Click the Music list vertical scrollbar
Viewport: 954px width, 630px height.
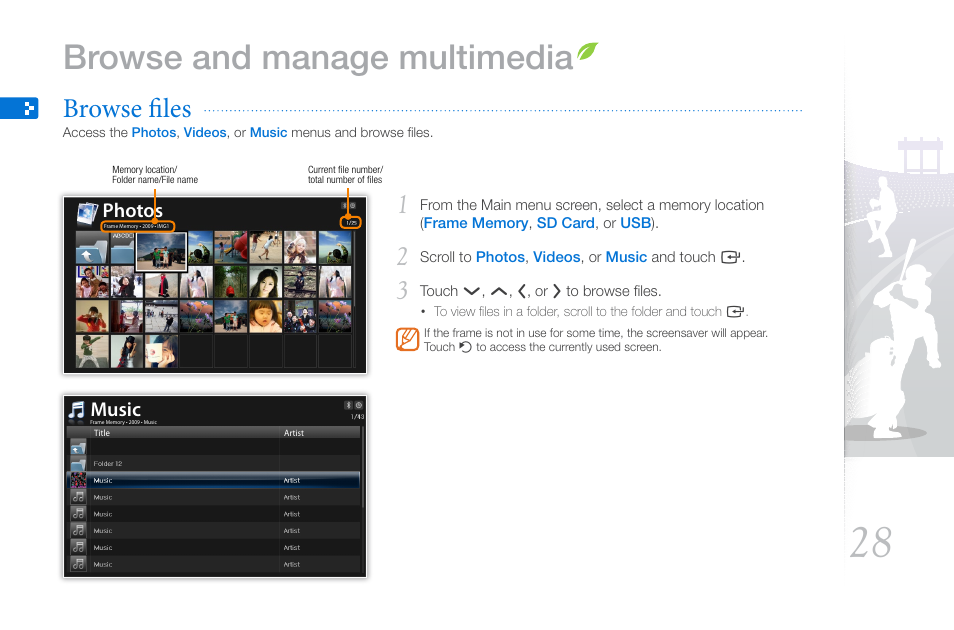(x=363, y=499)
